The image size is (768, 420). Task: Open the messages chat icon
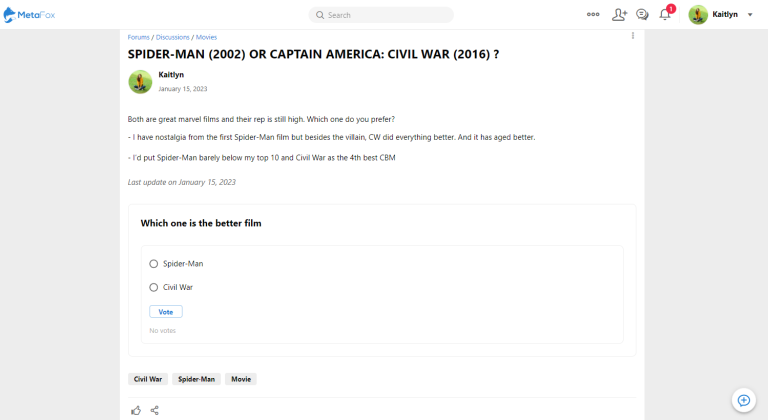[642, 15]
